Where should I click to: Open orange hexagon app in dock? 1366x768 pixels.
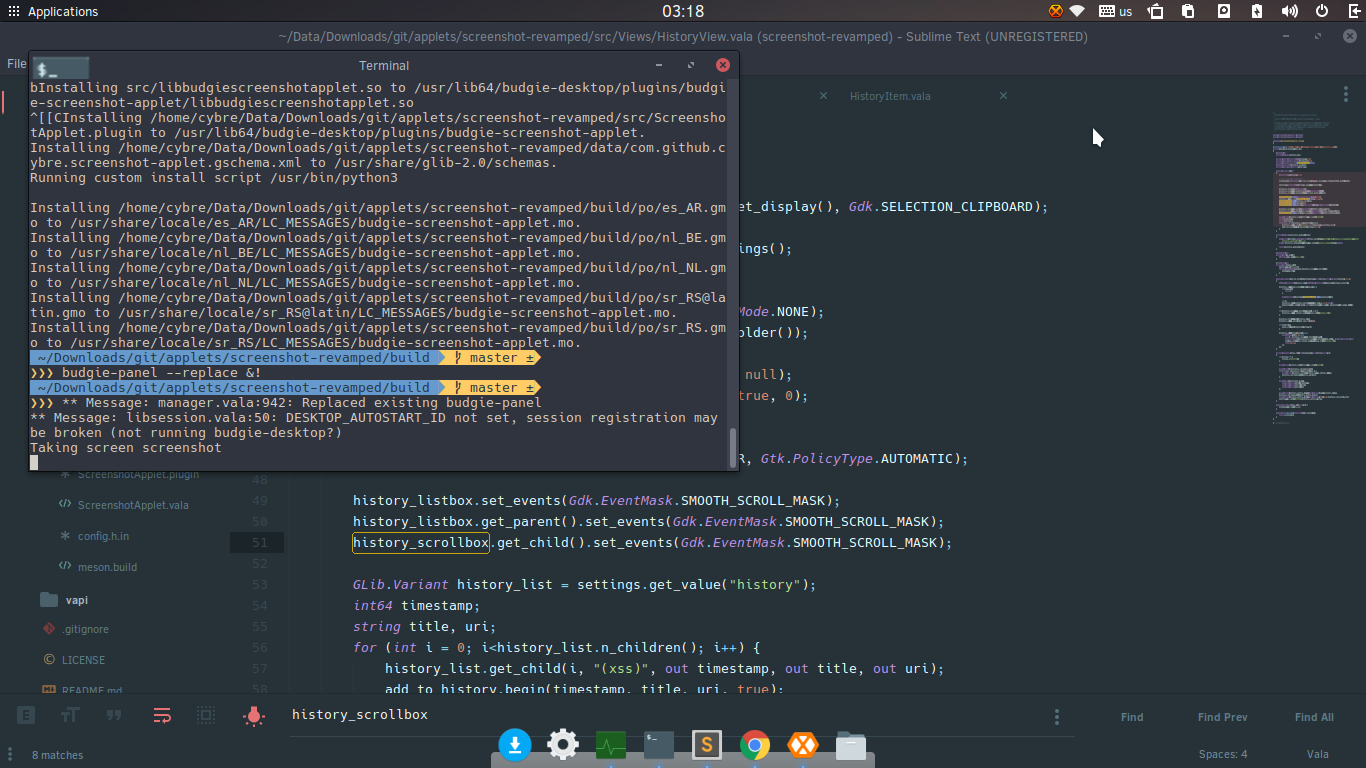[802, 745]
